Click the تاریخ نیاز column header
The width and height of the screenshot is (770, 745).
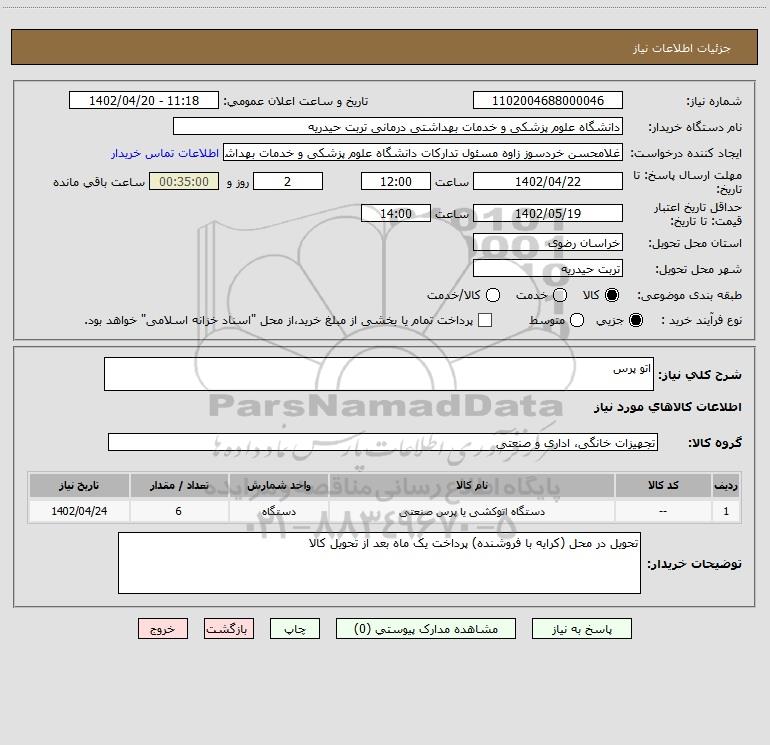(79, 485)
